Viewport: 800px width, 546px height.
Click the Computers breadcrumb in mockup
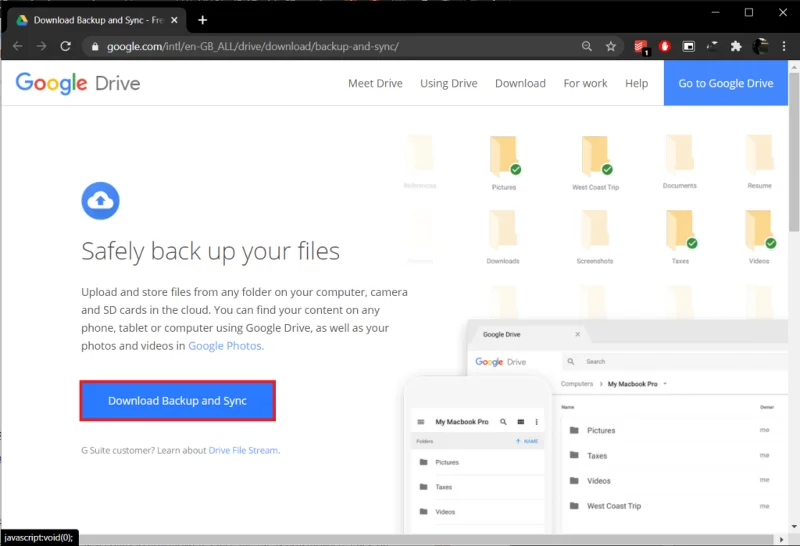tap(577, 384)
